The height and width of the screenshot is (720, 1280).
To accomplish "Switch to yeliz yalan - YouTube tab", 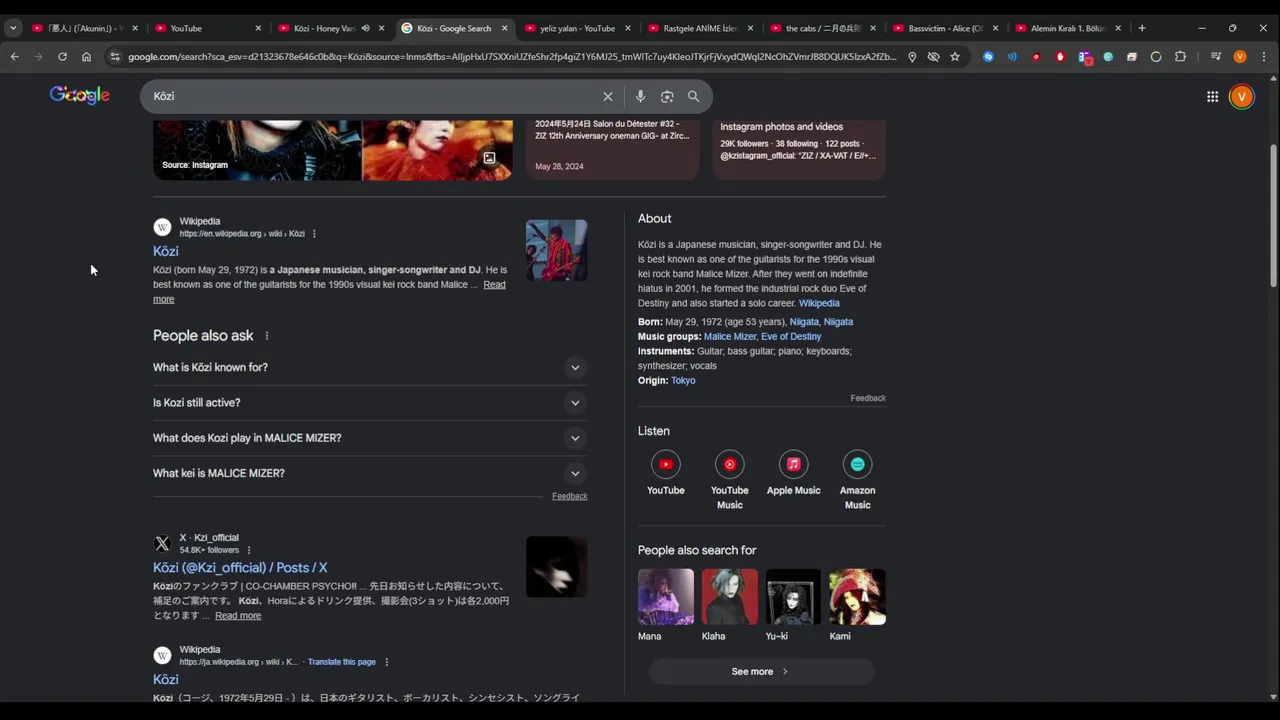I will pyautogui.click(x=575, y=28).
